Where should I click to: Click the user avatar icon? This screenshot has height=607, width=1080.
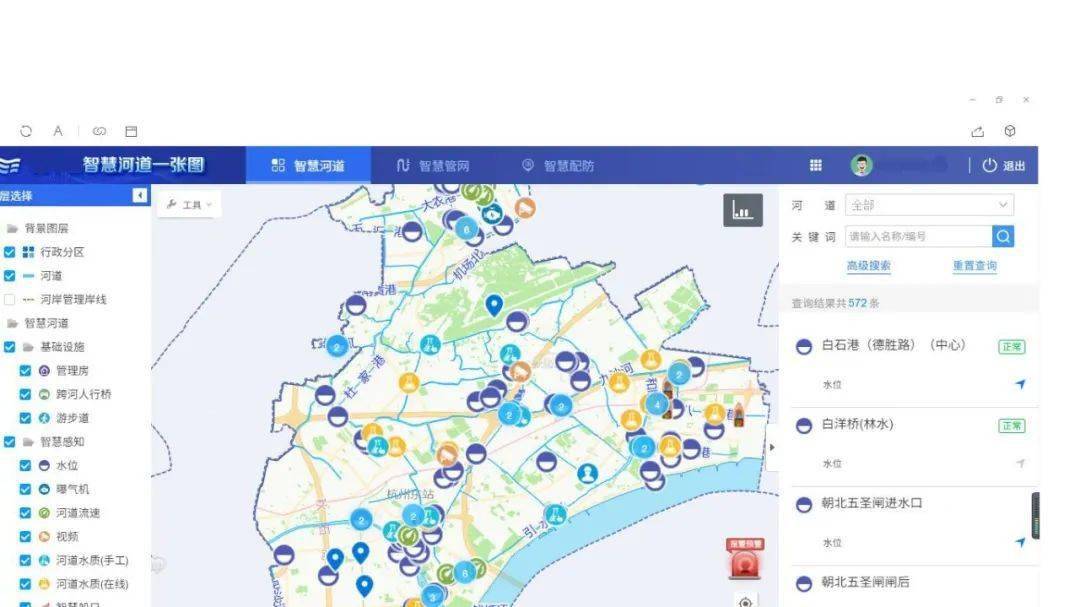pos(861,166)
